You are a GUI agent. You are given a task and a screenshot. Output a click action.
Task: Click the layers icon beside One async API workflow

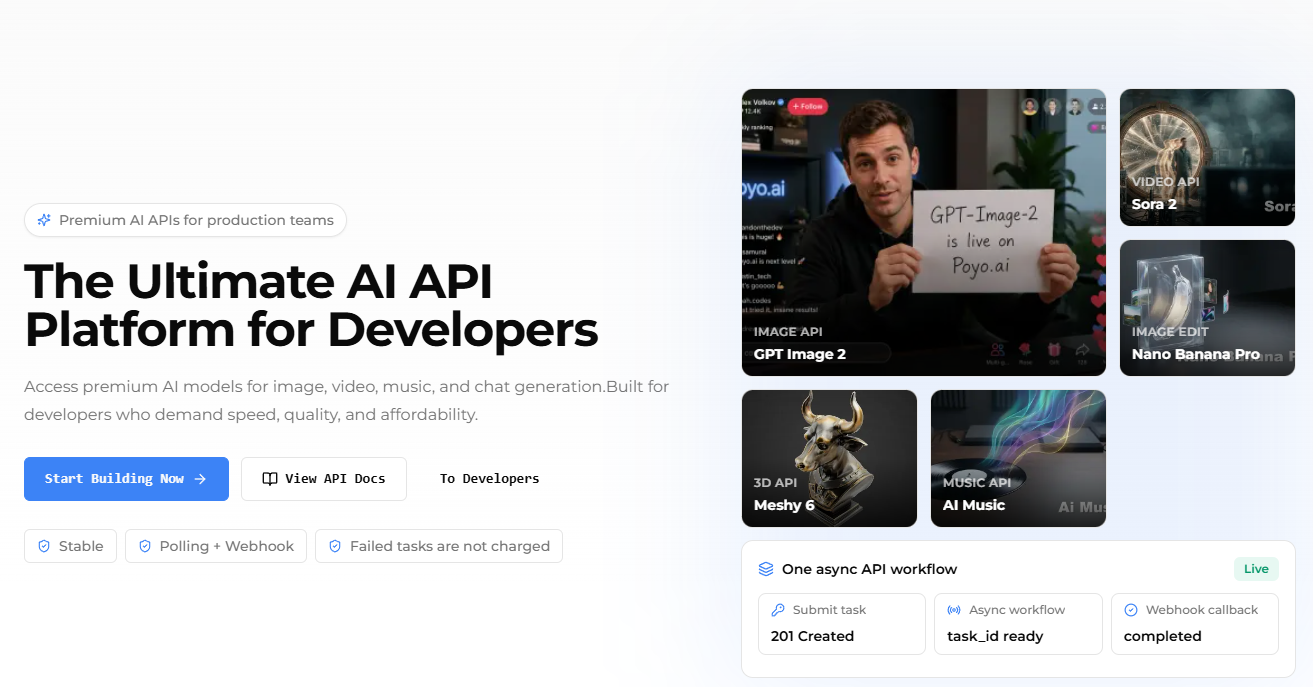[766, 569]
